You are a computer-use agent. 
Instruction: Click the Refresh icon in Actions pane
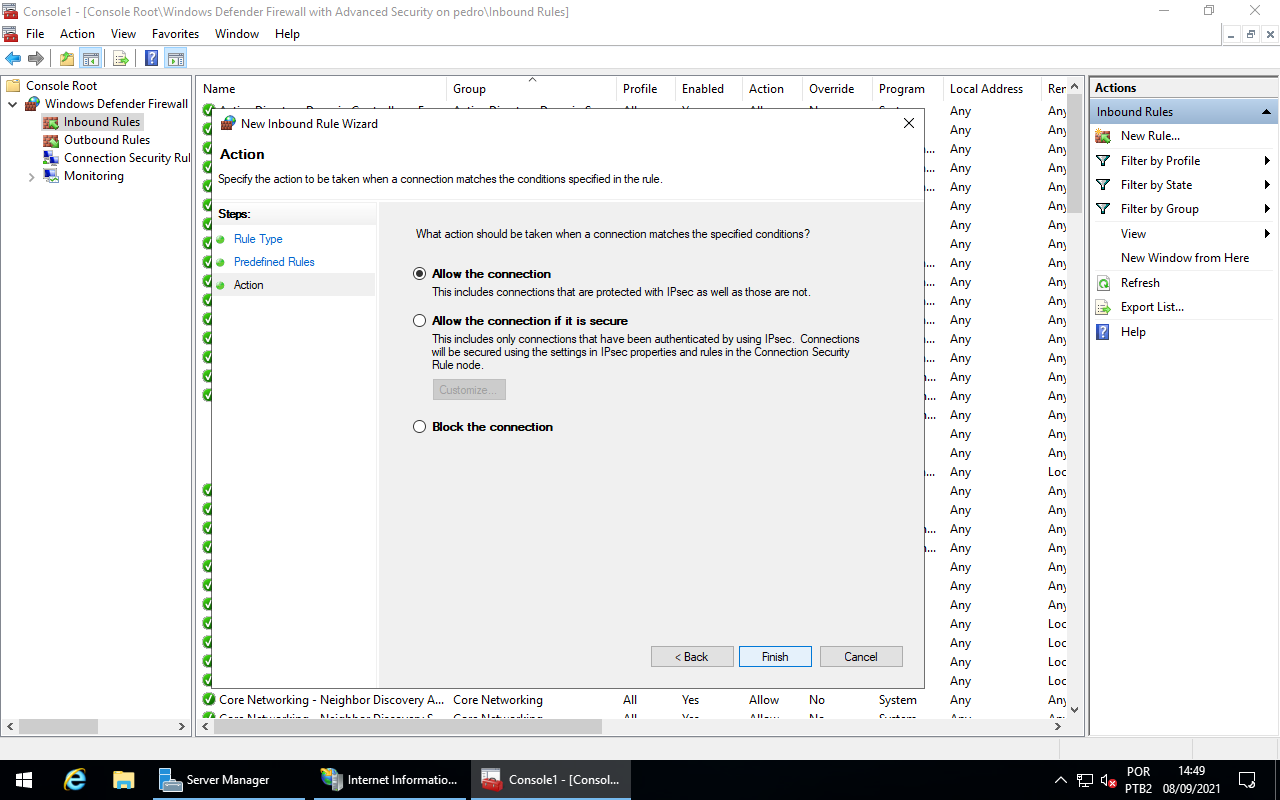pyautogui.click(x=1103, y=283)
